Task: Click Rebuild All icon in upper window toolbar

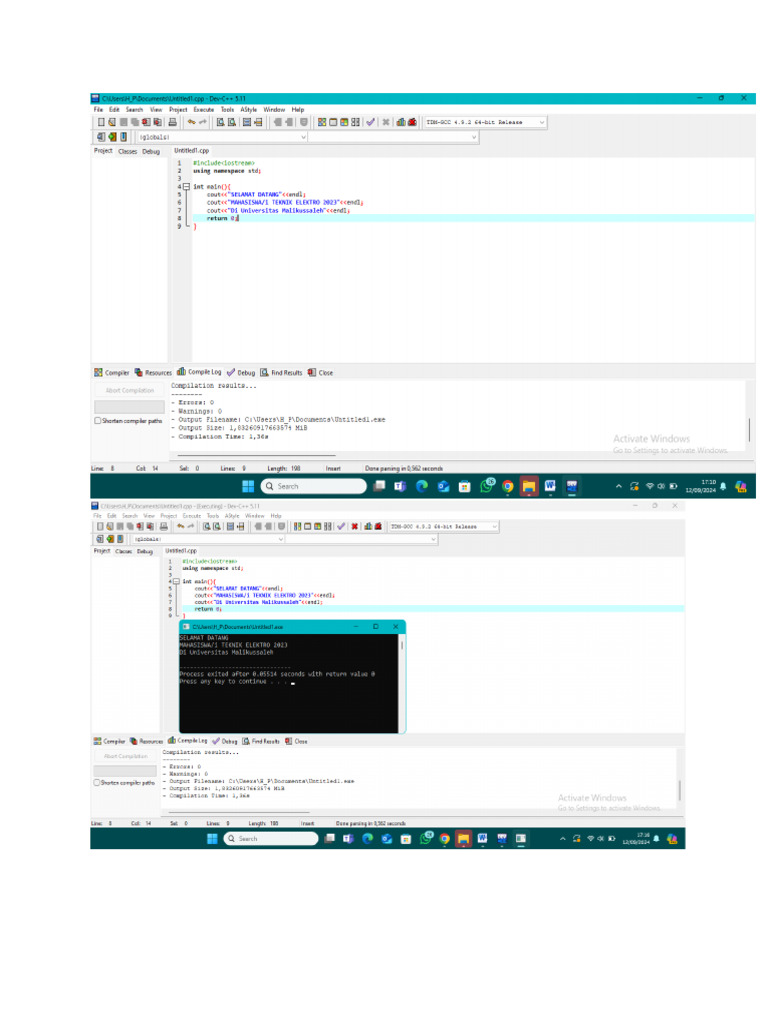Action: 355,122
